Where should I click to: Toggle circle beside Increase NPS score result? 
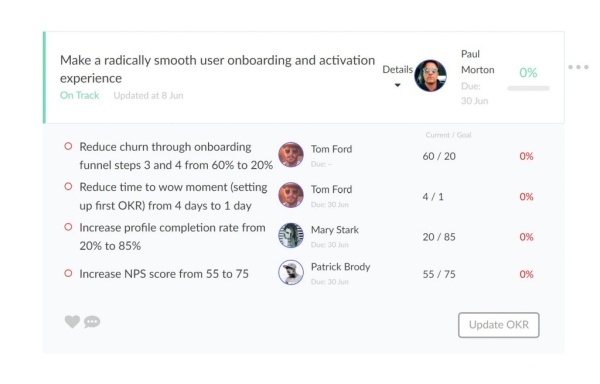[68, 273]
